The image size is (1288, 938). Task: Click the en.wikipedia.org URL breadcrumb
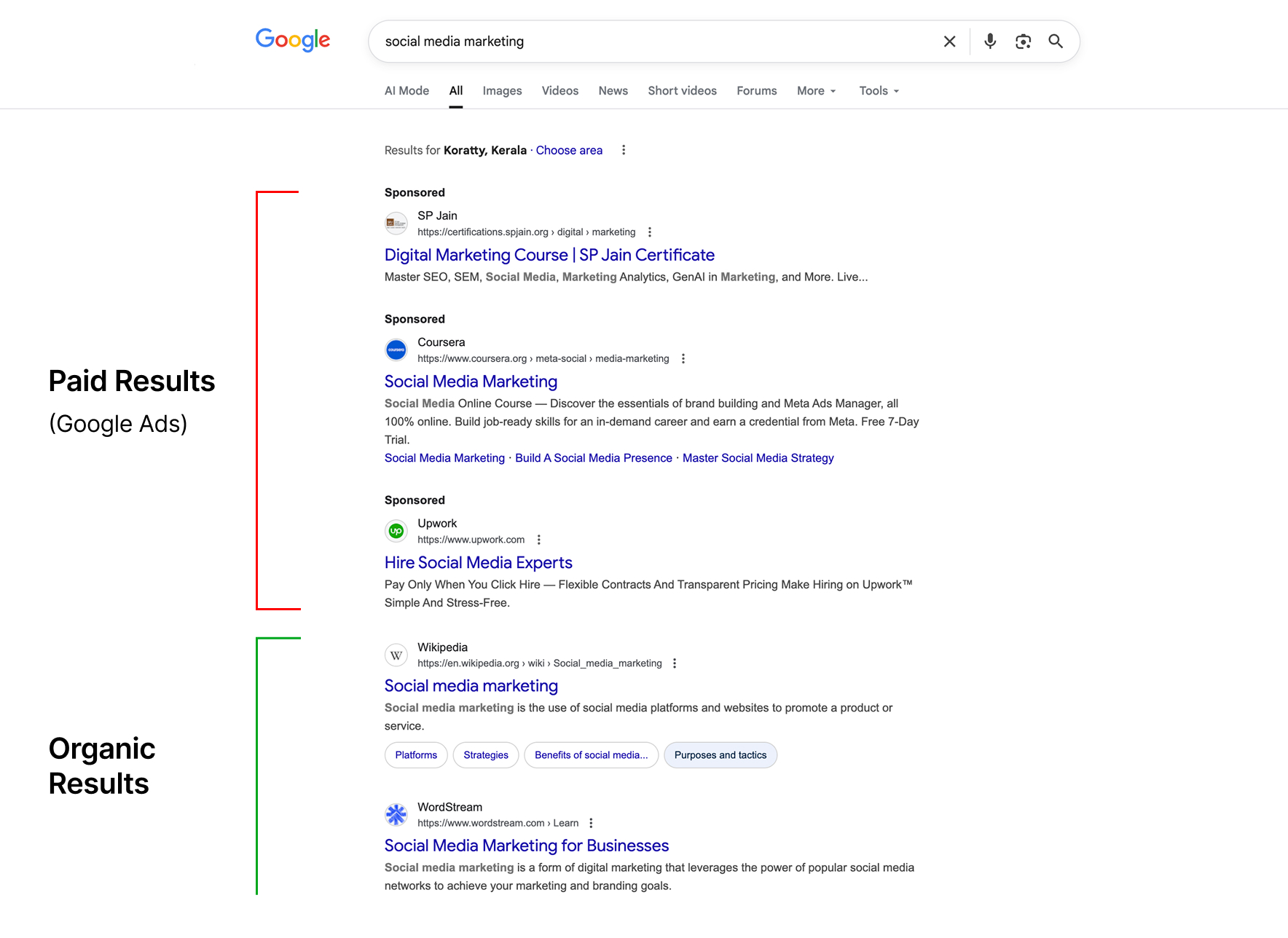[540, 663]
